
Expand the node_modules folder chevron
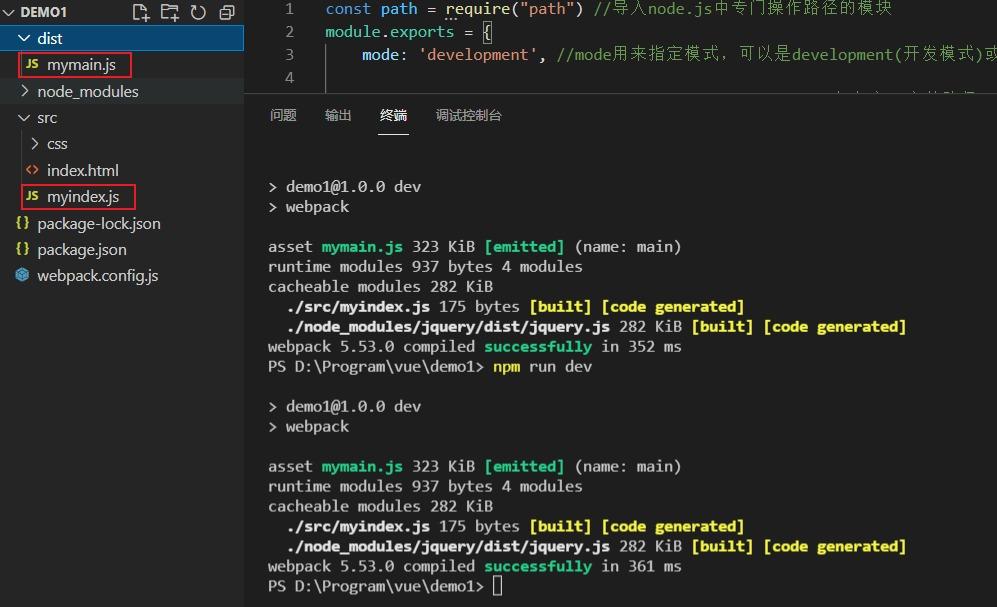[x=24, y=91]
